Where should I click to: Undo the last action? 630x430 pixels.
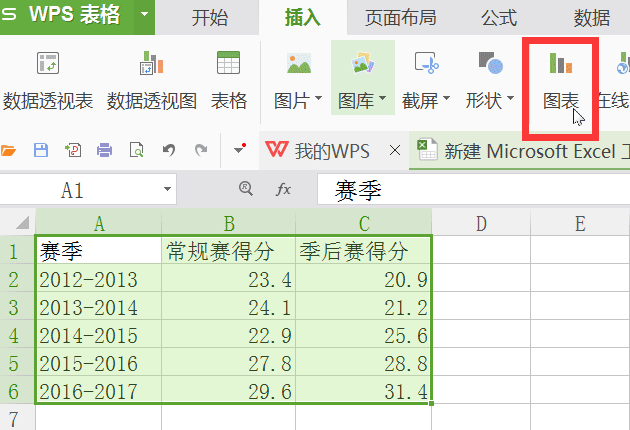[169, 150]
